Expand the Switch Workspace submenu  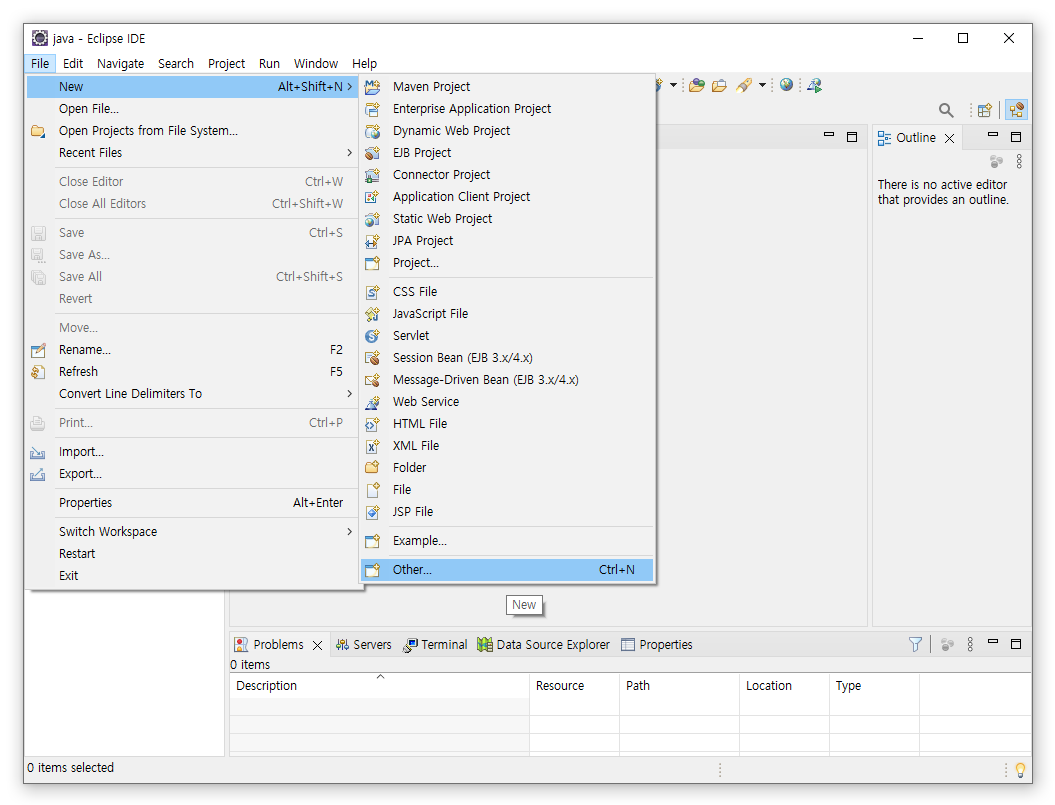[349, 532]
